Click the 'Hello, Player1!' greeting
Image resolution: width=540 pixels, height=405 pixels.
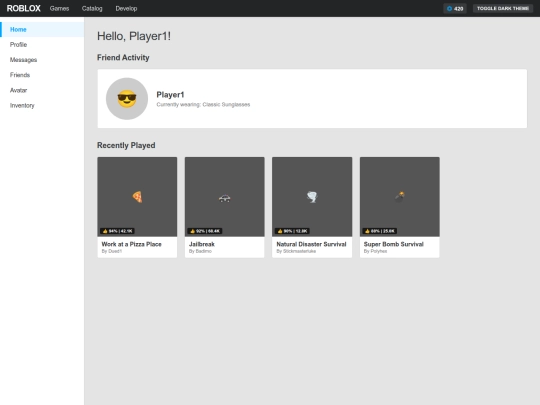pyautogui.click(x=134, y=36)
